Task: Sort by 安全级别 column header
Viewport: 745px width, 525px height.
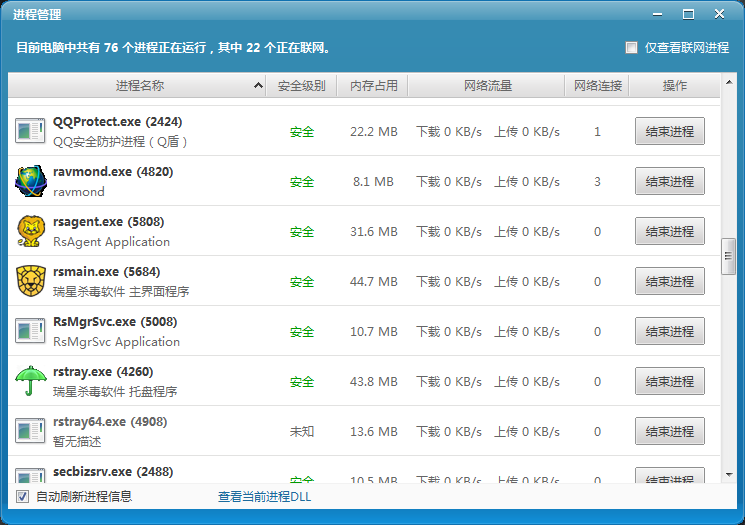Action: [301, 86]
